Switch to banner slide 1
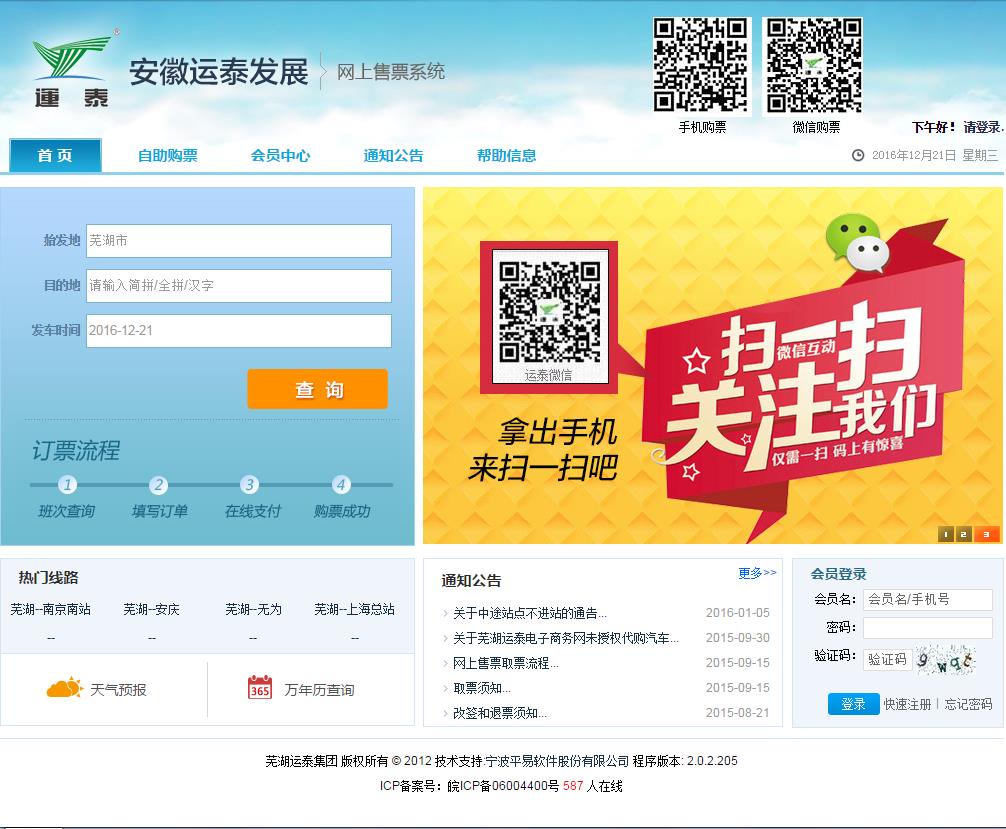This screenshot has height=829, width=1006. point(946,534)
